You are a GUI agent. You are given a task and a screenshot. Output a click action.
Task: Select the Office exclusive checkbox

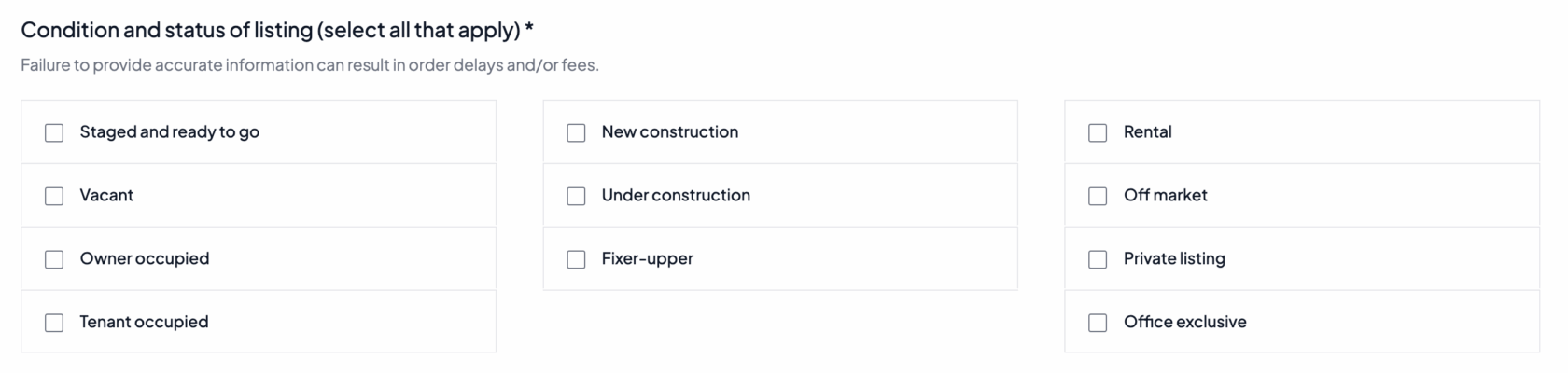click(1098, 323)
